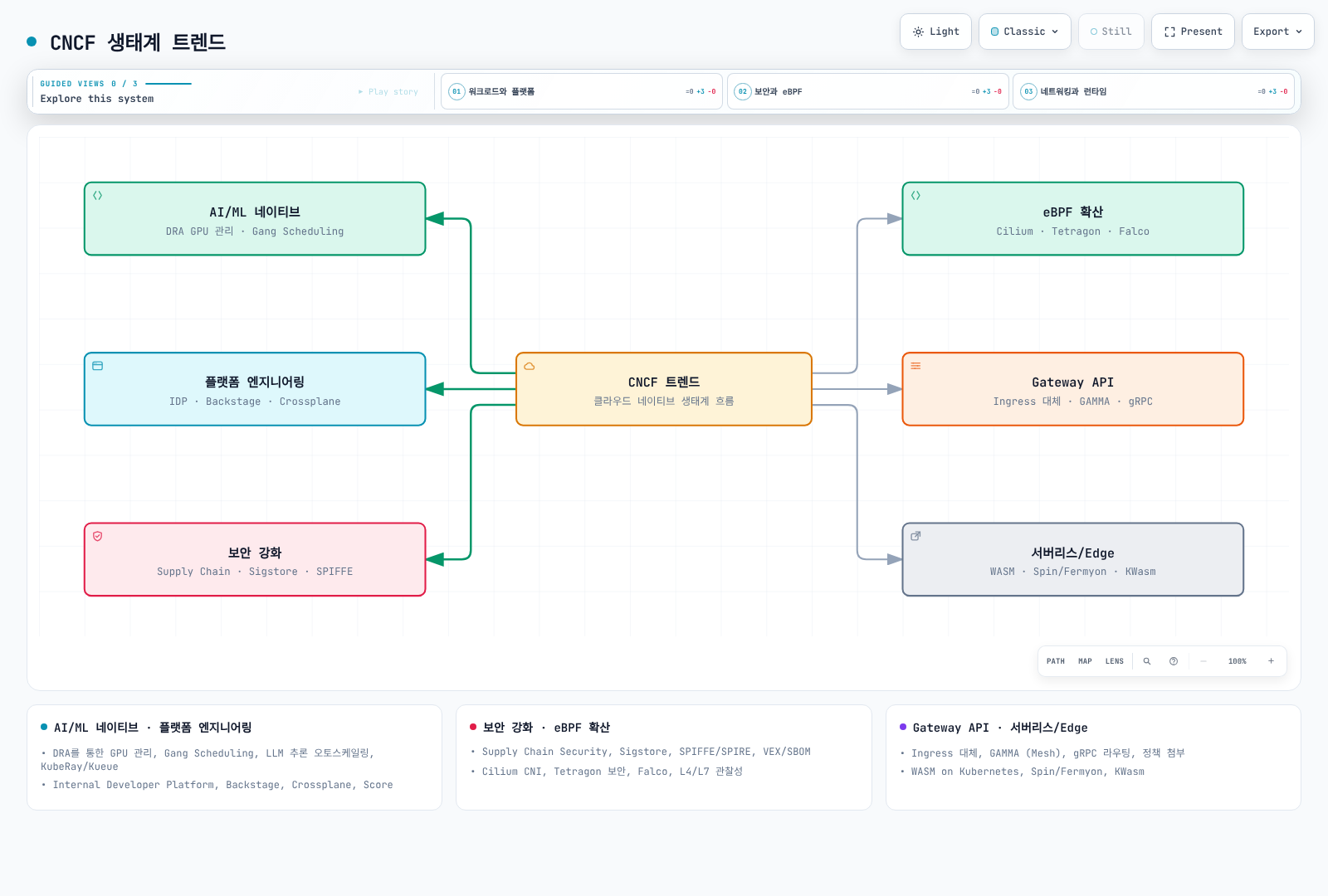Click the Classic theme color swatch
This screenshot has height=896, width=1328.
click(995, 32)
